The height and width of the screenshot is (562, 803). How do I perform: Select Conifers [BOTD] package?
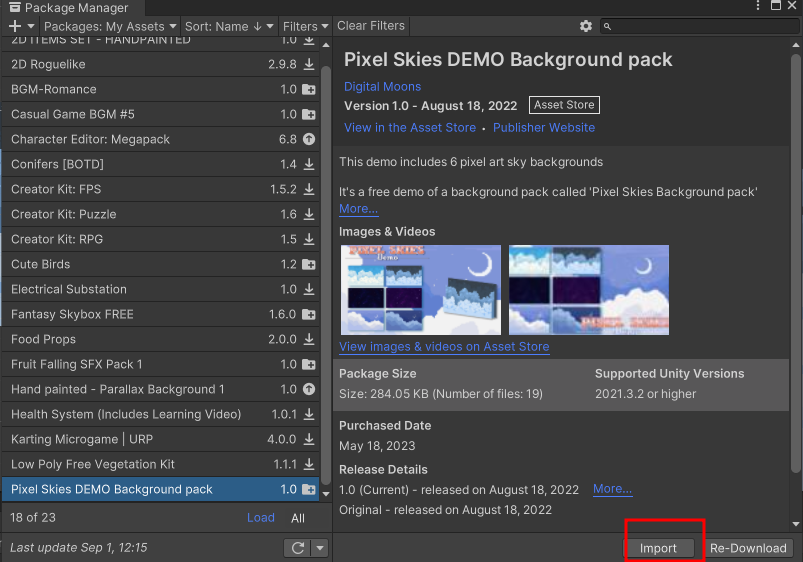[161, 164]
